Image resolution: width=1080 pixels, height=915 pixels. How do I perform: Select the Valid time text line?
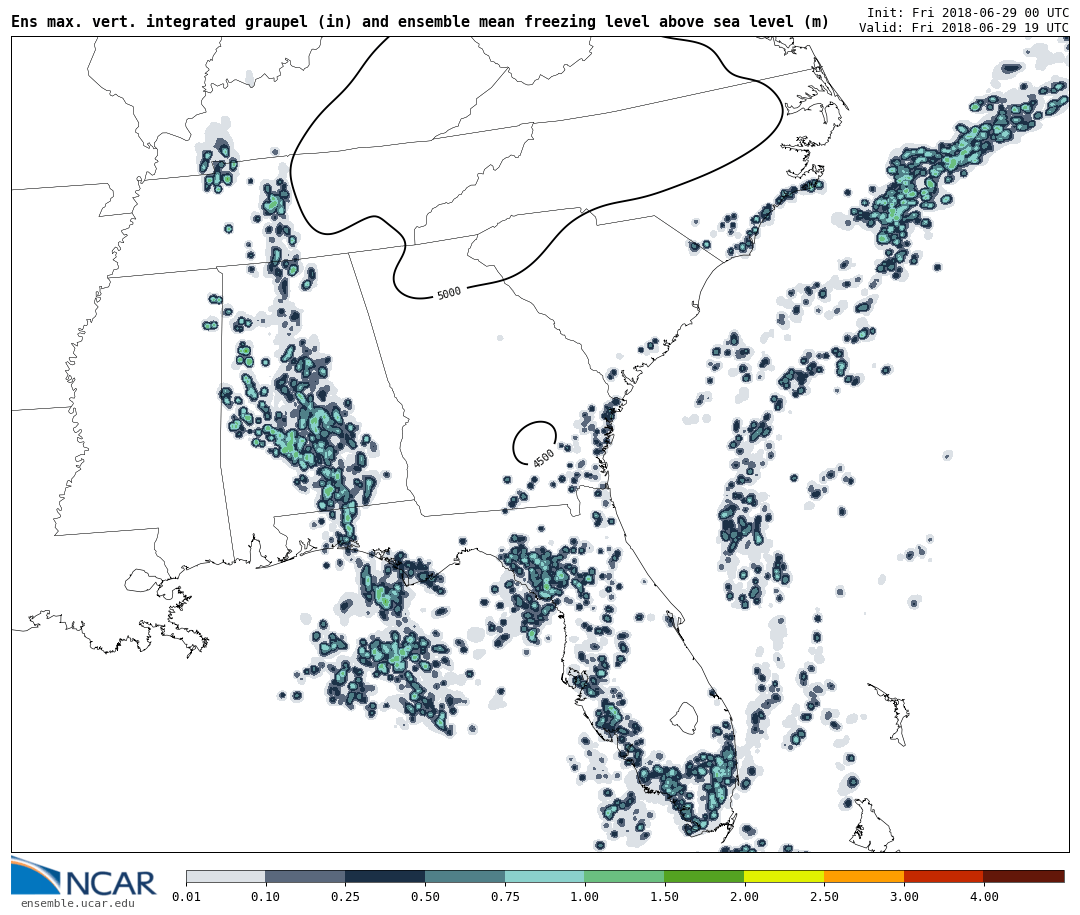click(x=963, y=28)
